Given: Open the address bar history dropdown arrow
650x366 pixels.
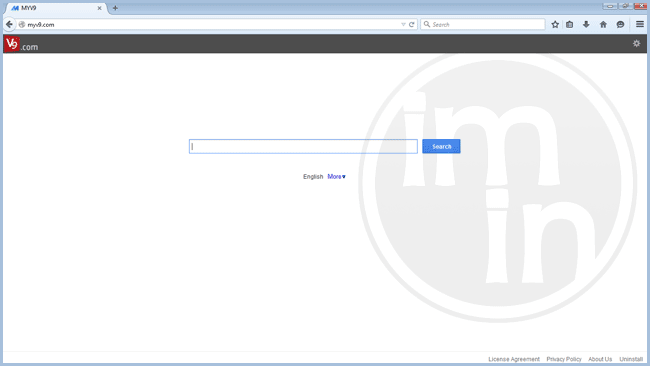Looking at the screenshot, I should tap(403, 24).
